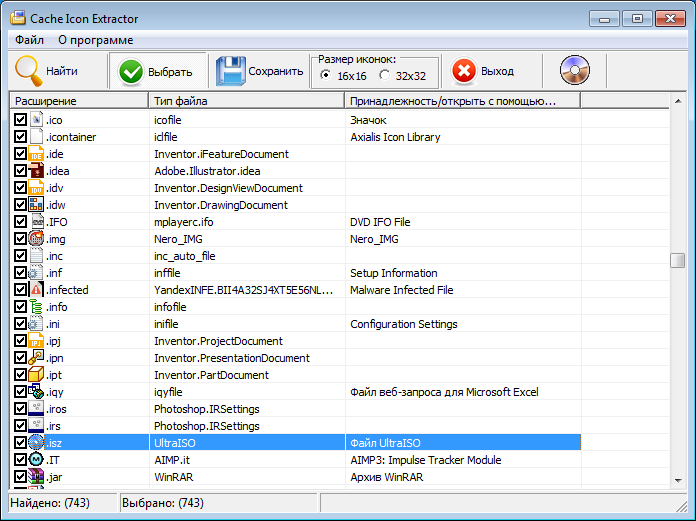Viewport: 696px width, 521px height.
Task: Click the .IFO file icon
Action: pyautogui.click(x=36, y=222)
